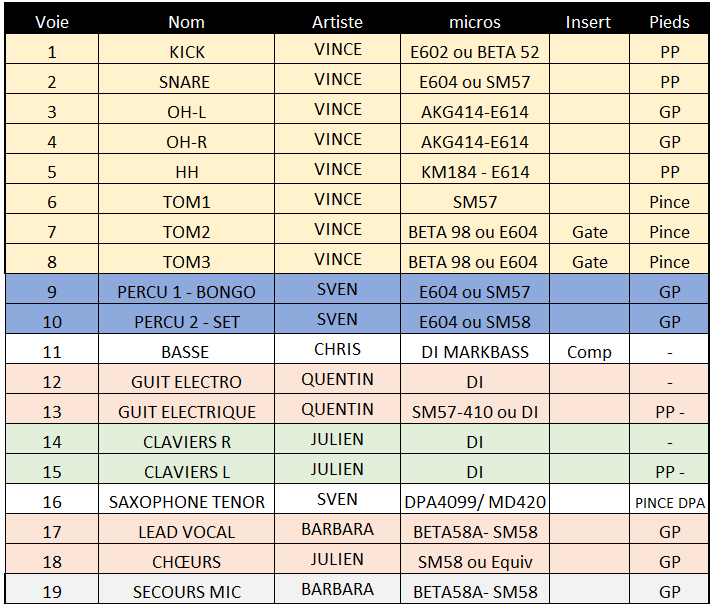The image size is (714, 608).
Task: Click the Comp insert cell
Action: click(589, 352)
